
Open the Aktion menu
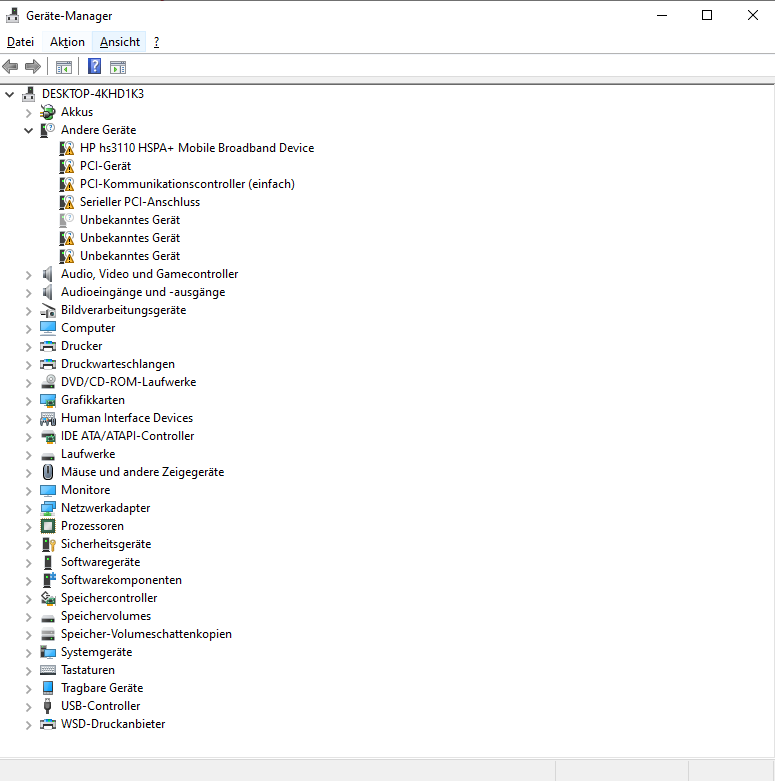coord(67,42)
